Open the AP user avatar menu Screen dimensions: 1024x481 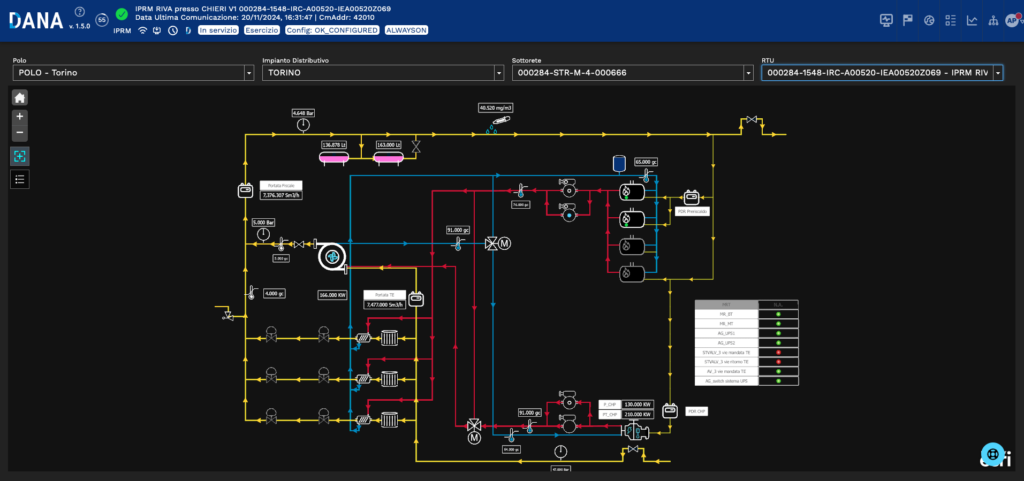1011,19
